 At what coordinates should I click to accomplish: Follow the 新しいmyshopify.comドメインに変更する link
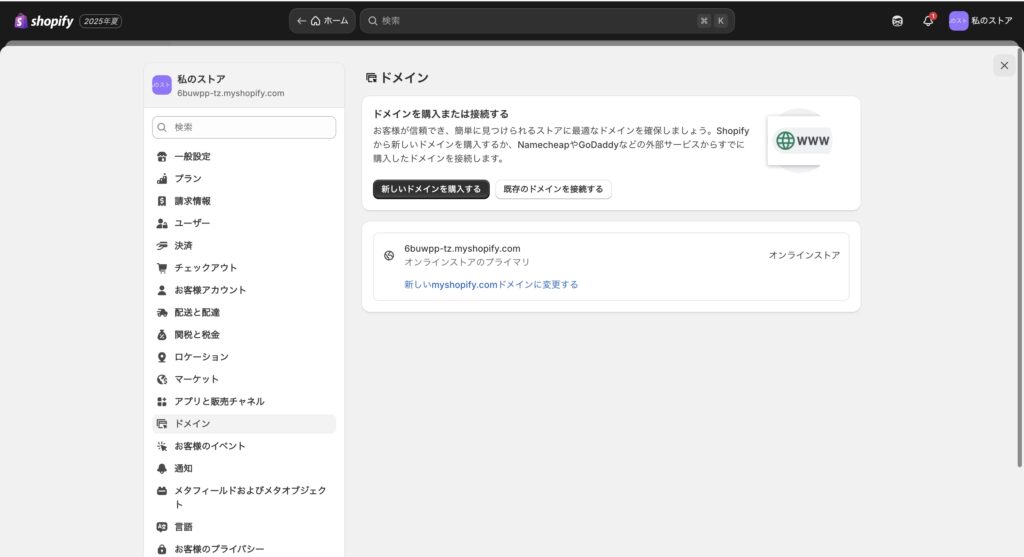[491, 285]
